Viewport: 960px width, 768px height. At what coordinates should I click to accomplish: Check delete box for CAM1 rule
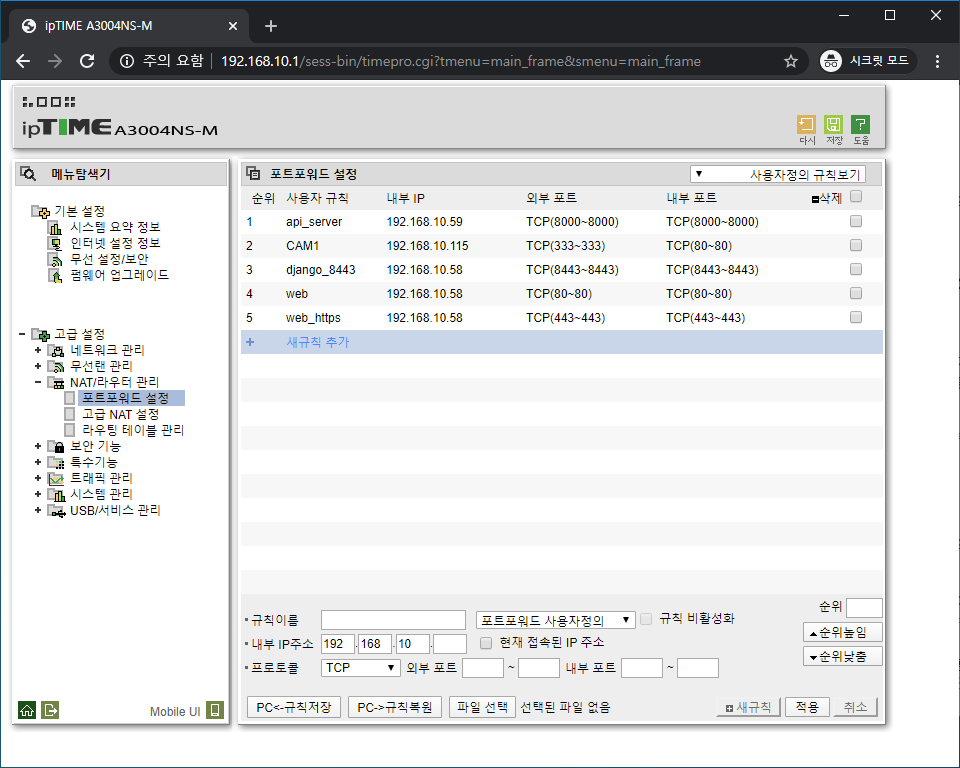click(x=856, y=245)
